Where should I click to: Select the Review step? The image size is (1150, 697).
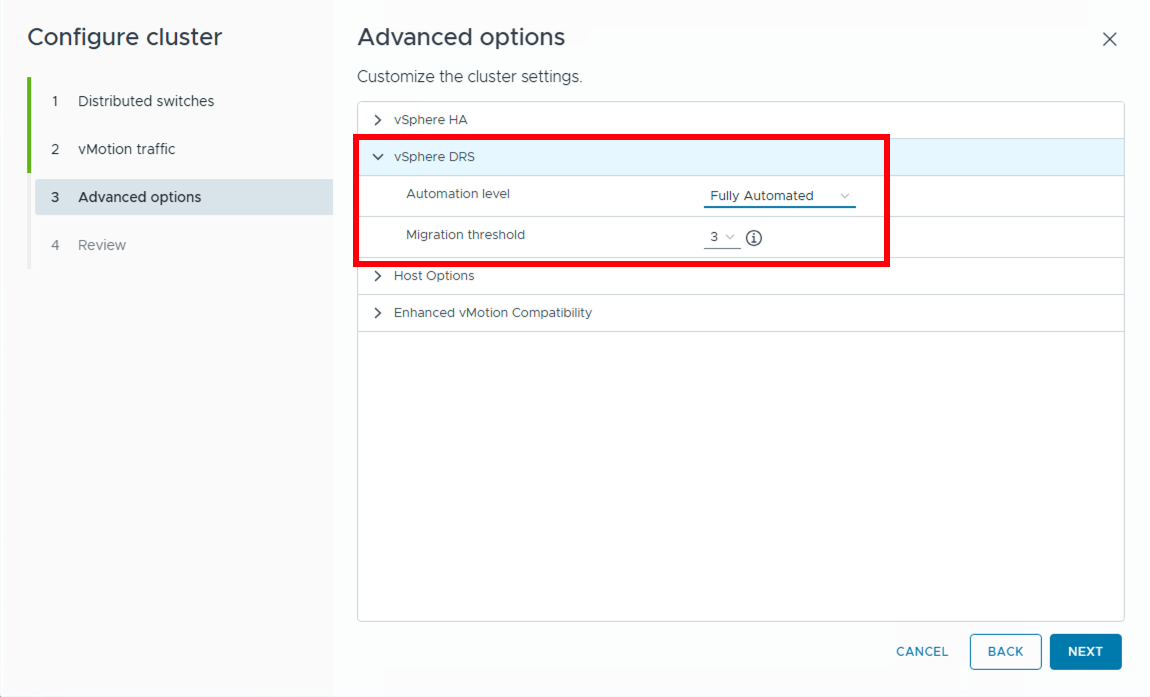102,245
